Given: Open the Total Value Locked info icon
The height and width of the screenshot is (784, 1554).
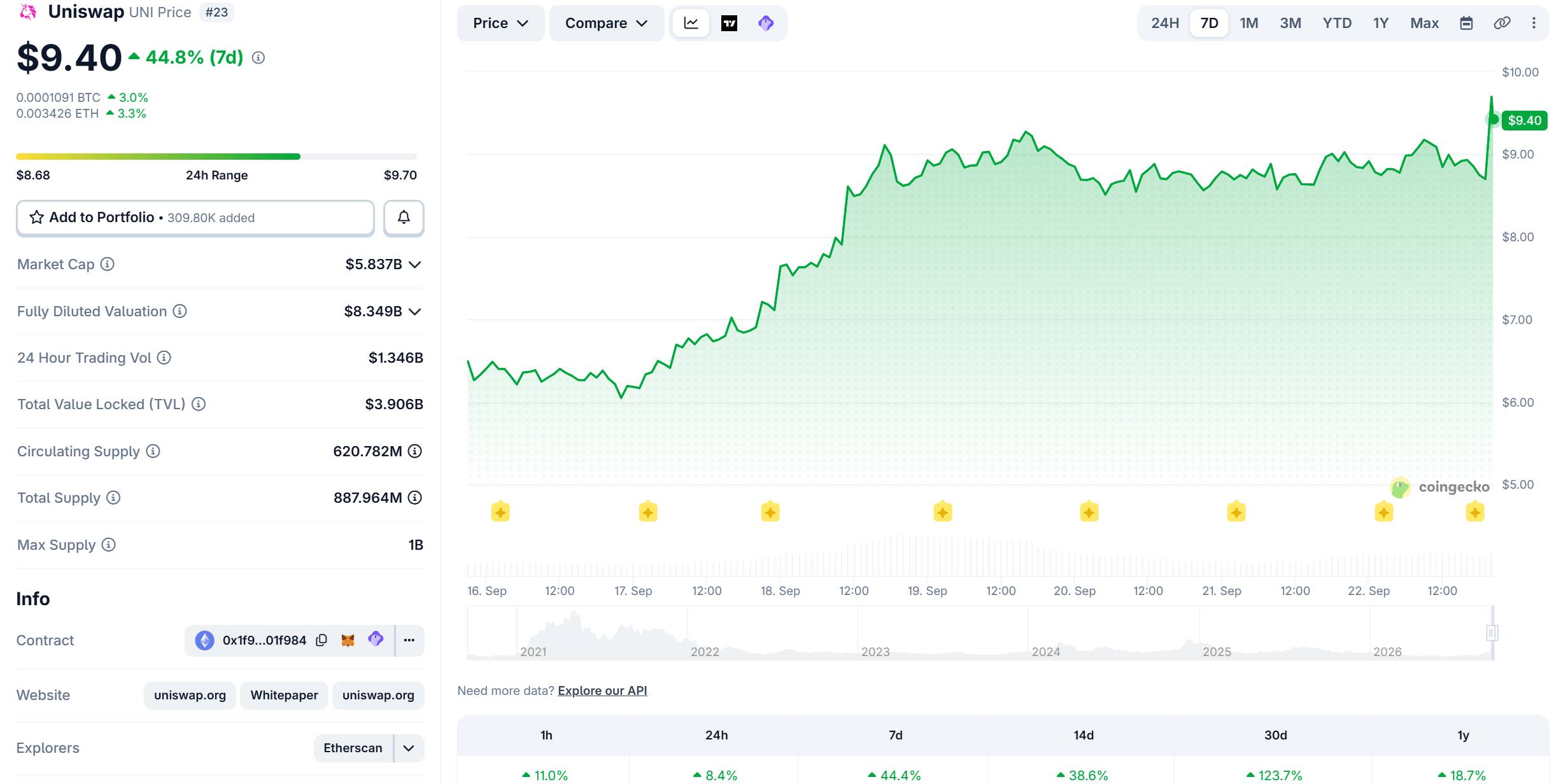Looking at the screenshot, I should tap(199, 404).
